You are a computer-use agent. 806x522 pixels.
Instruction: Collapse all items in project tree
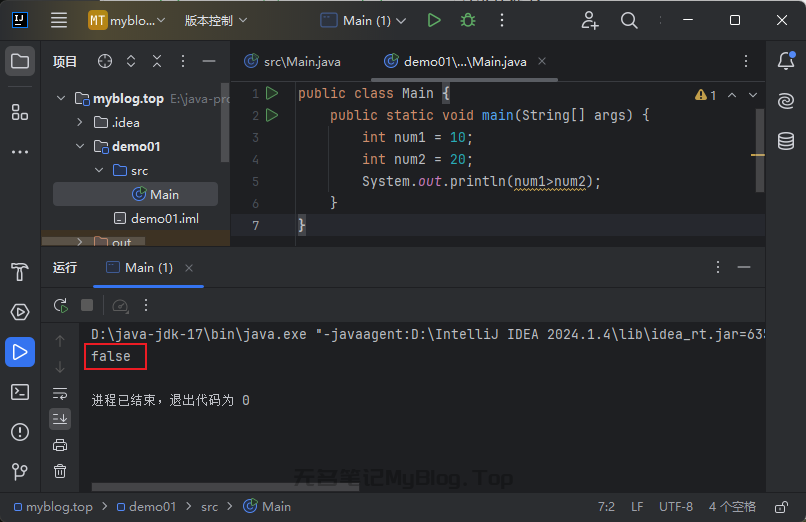tap(157, 61)
